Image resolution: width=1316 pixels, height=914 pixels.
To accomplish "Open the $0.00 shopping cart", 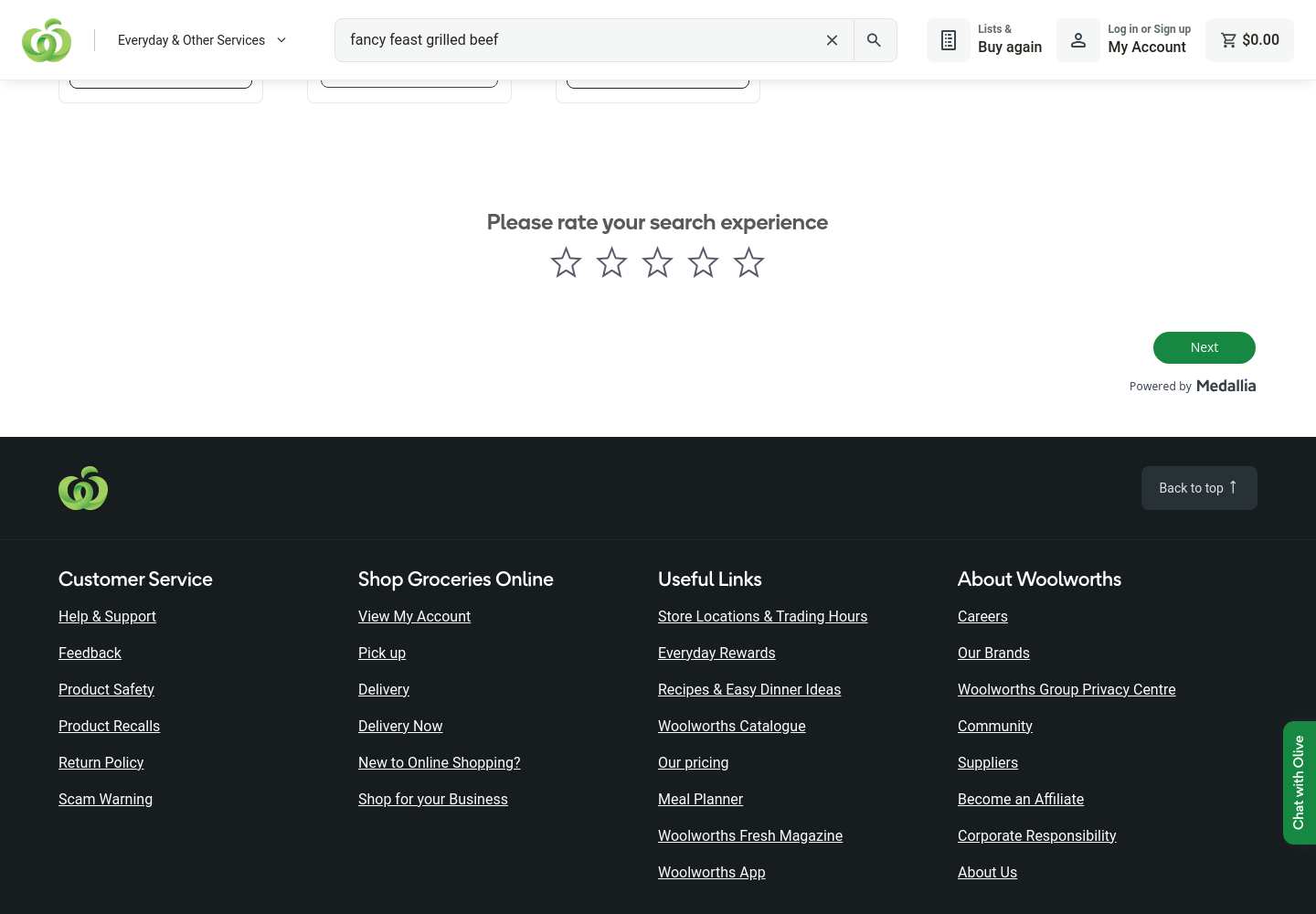I will coord(1249,40).
